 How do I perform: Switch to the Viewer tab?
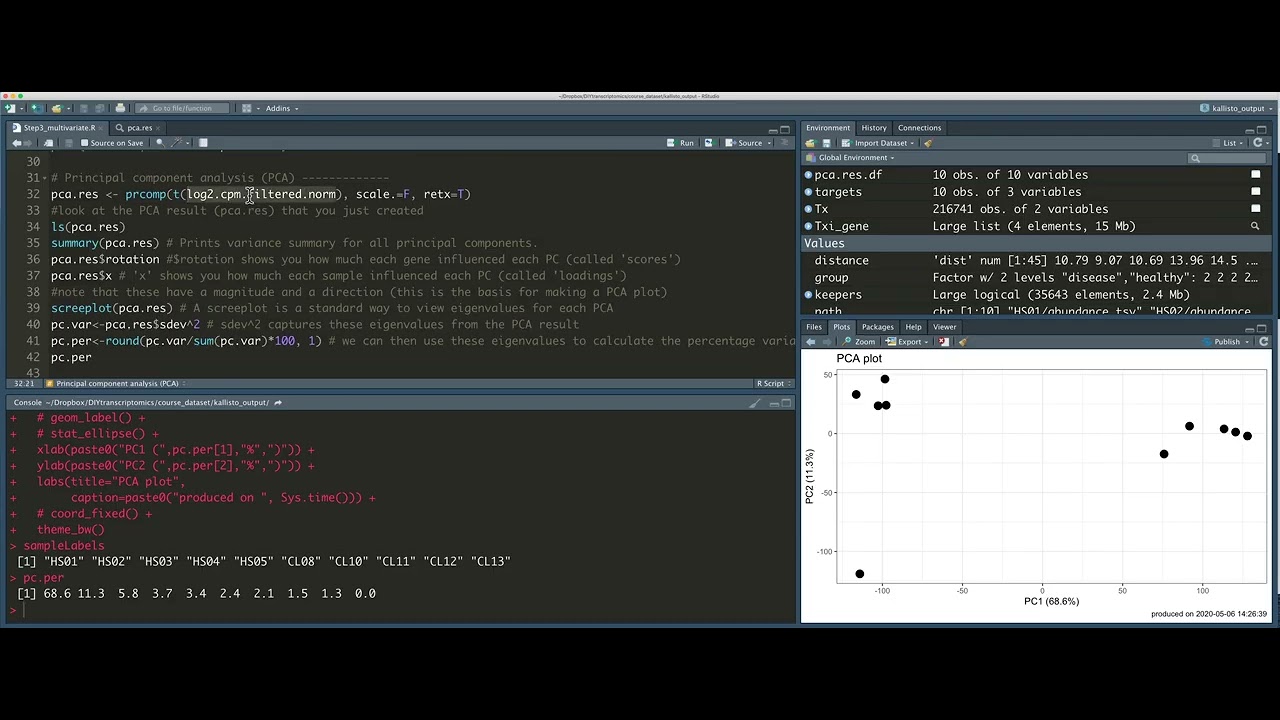click(x=945, y=327)
